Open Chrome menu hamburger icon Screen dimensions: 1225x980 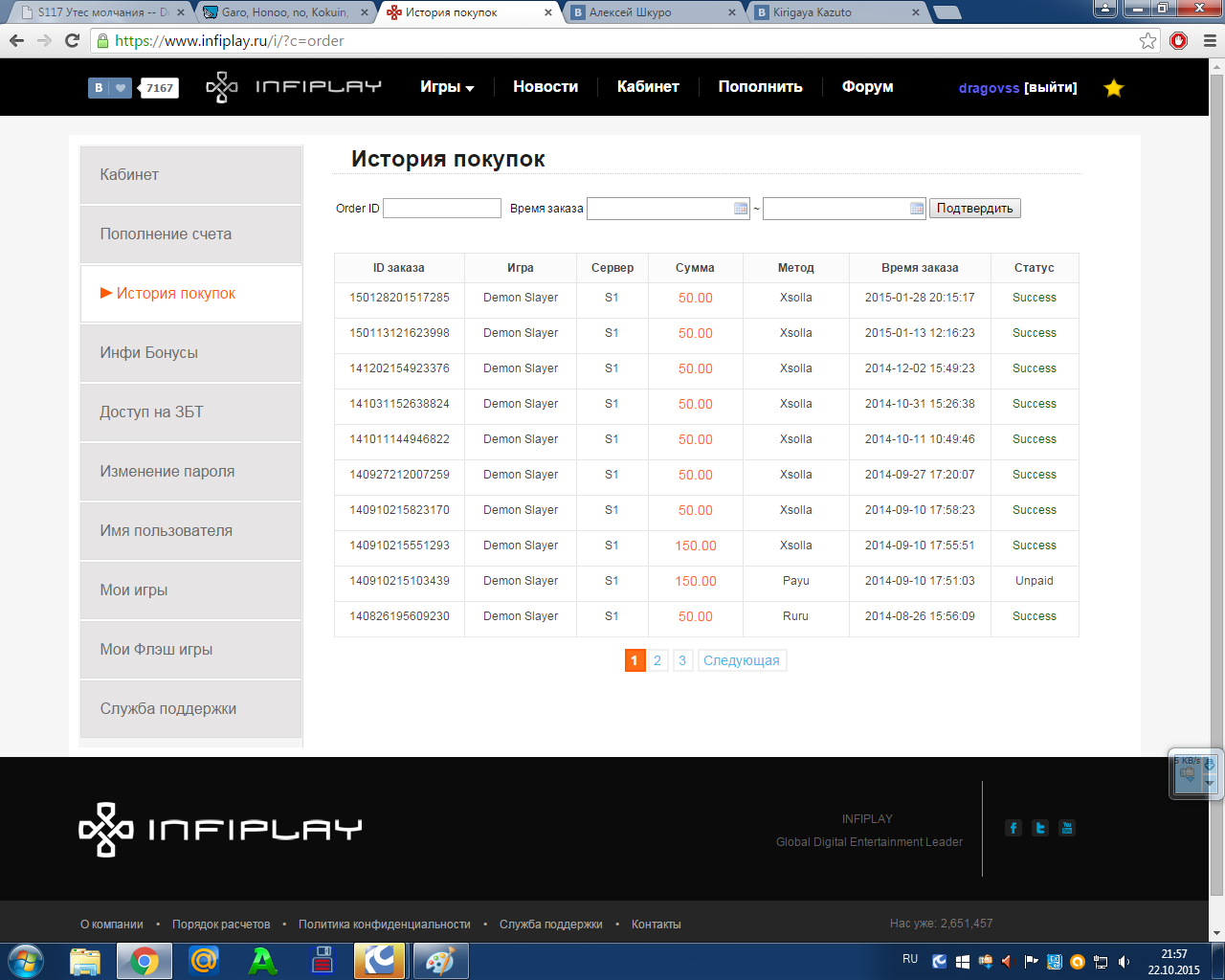[1209, 40]
